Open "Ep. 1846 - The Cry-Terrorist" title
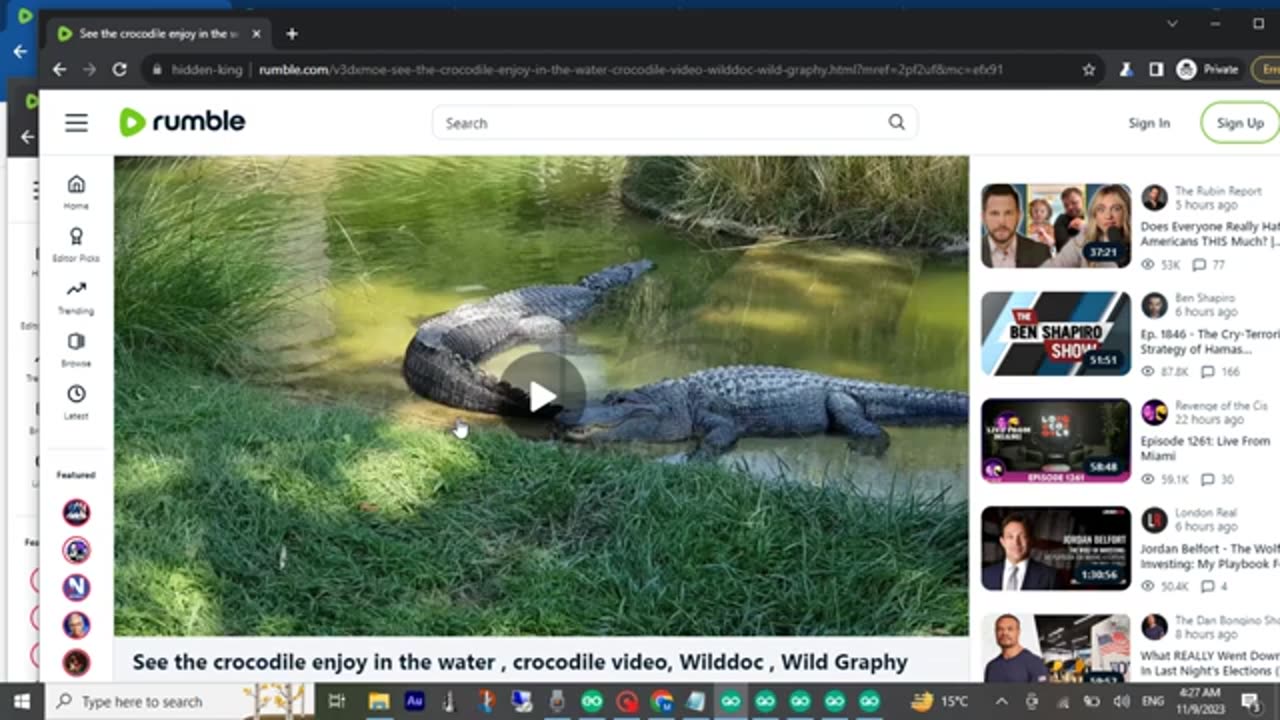Image resolution: width=1280 pixels, height=720 pixels. (1210, 341)
